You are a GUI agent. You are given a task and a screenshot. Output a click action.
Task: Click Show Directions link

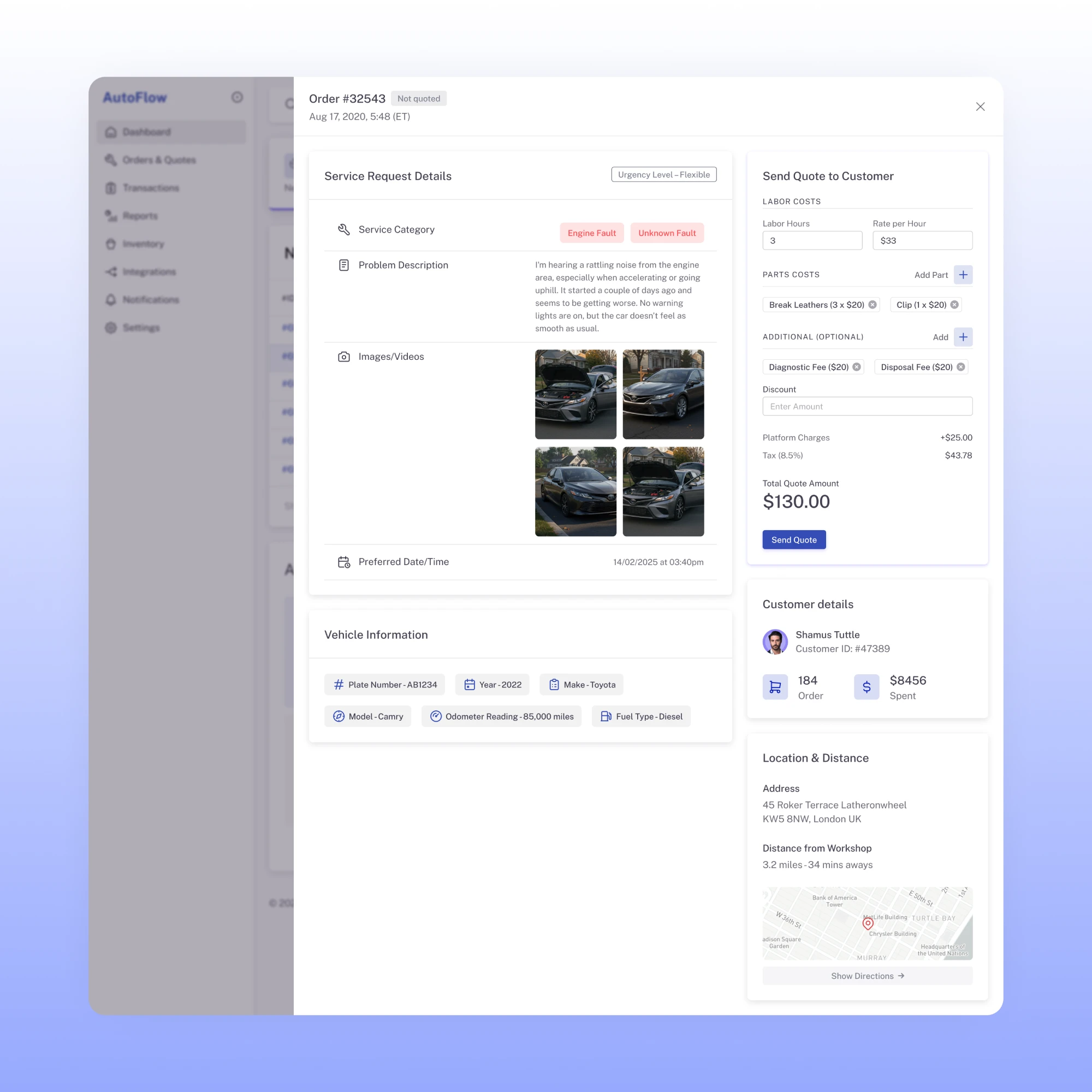point(867,976)
